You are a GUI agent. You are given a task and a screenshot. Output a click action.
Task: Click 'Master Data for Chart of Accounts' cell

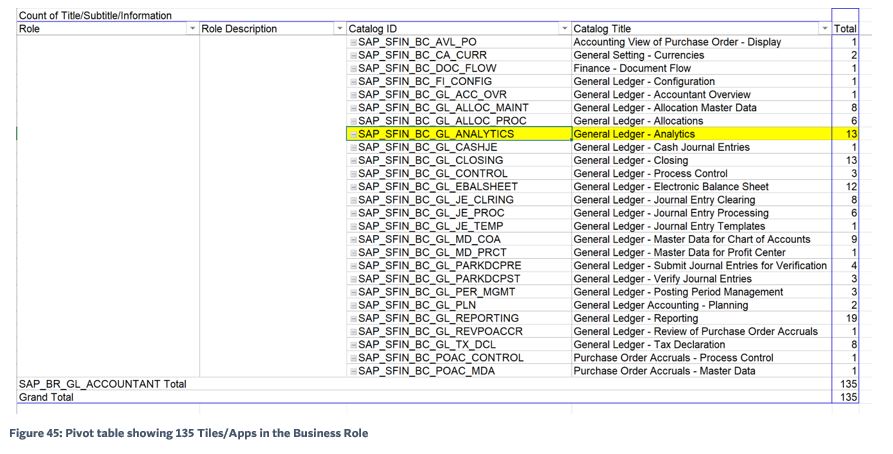click(x=702, y=239)
